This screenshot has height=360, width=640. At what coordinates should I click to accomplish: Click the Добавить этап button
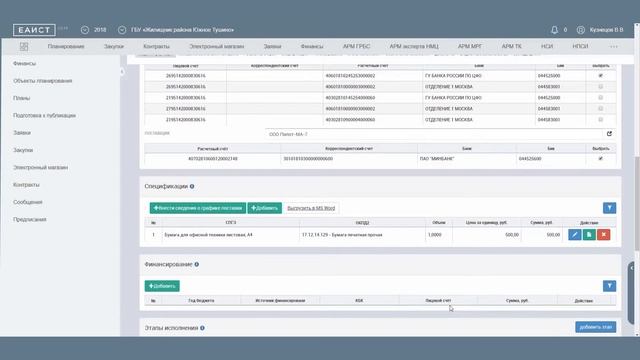(596, 327)
